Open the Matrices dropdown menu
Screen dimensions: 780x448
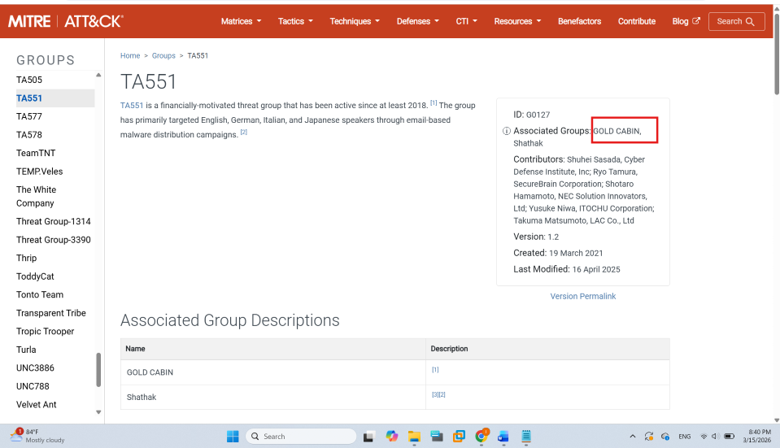click(241, 21)
